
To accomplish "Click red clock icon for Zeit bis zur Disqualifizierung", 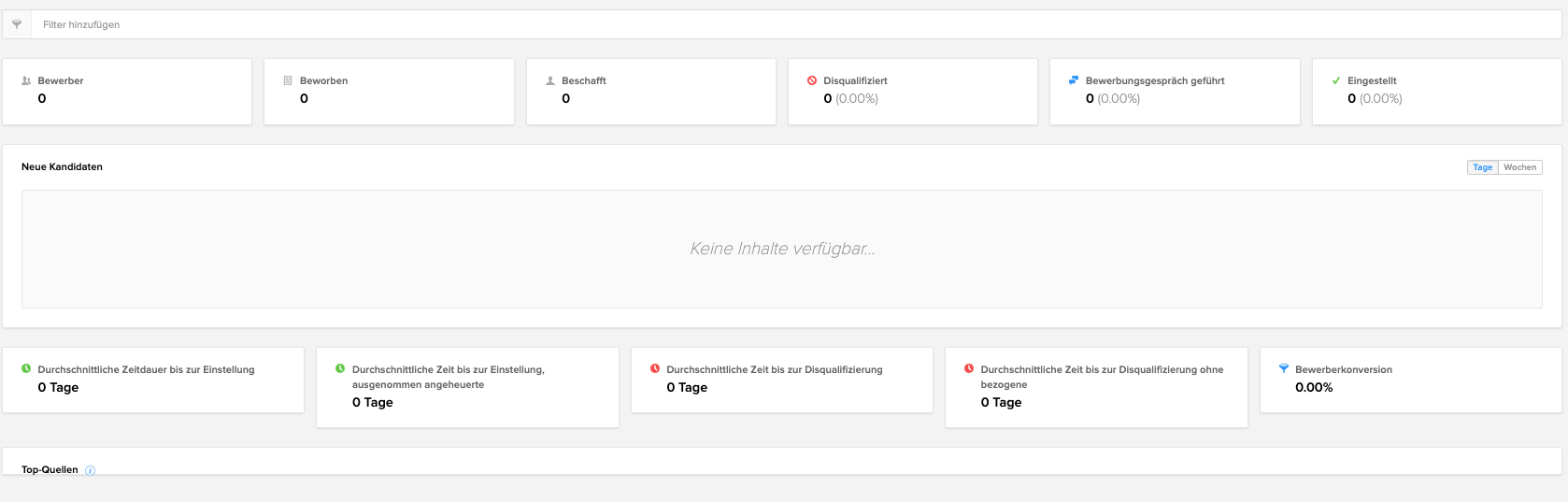I will tap(655, 368).
